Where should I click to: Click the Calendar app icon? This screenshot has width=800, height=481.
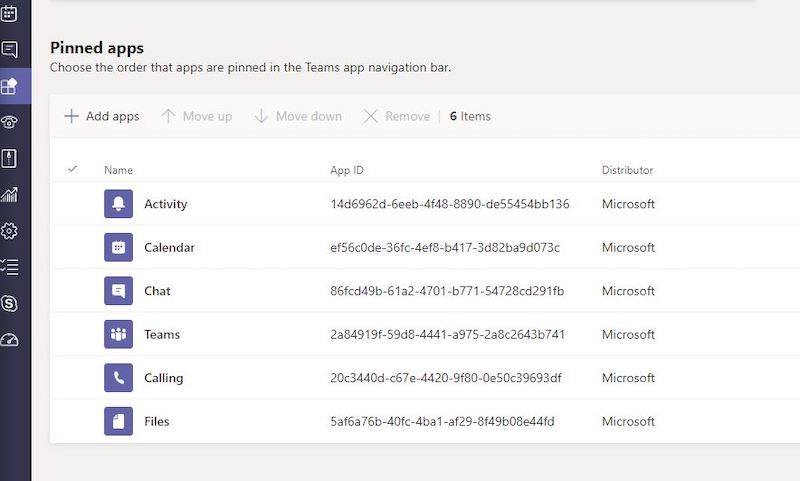pos(118,247)
